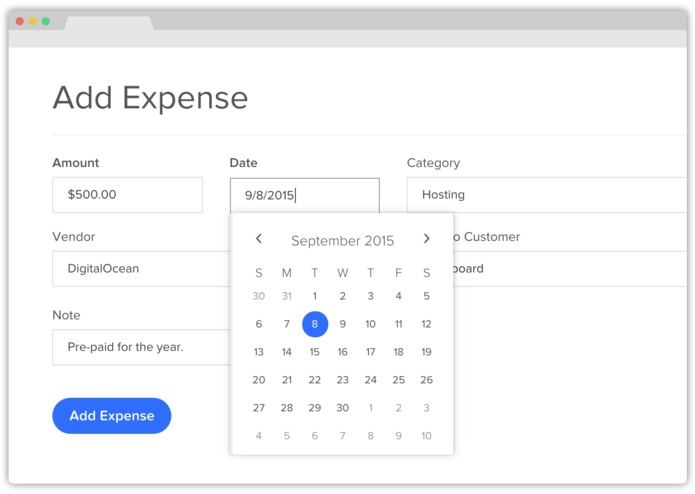
Task: Select September 7 in the second week row
Action: point(287,324)
